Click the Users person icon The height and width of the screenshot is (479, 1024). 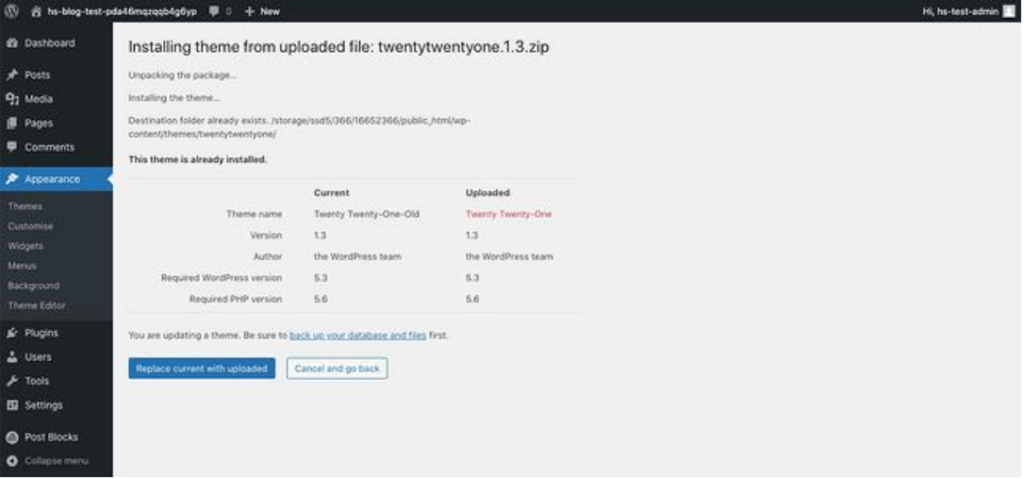click(12, 357)
